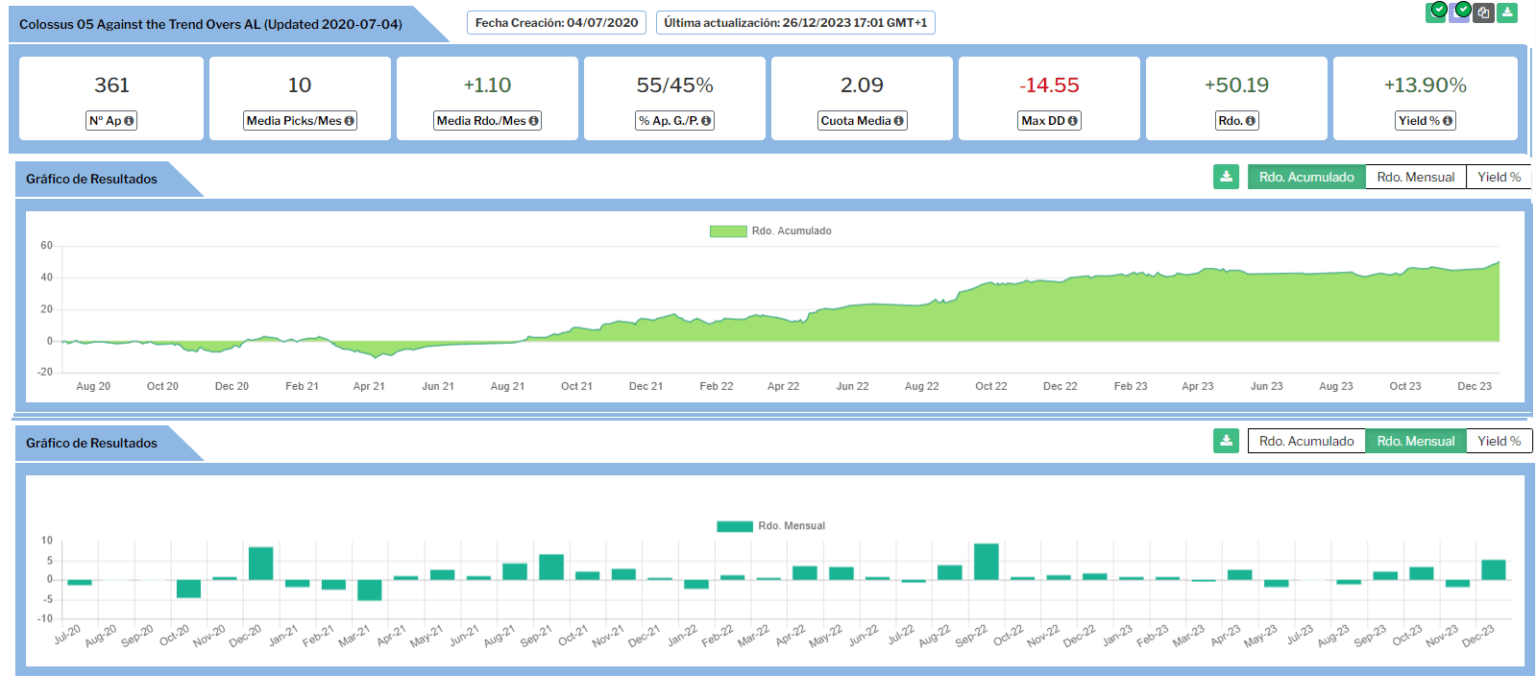Viewport: 1536px width, 677px height.
Task: Click the gray copy icon at top right
Action: (1483, 13)
